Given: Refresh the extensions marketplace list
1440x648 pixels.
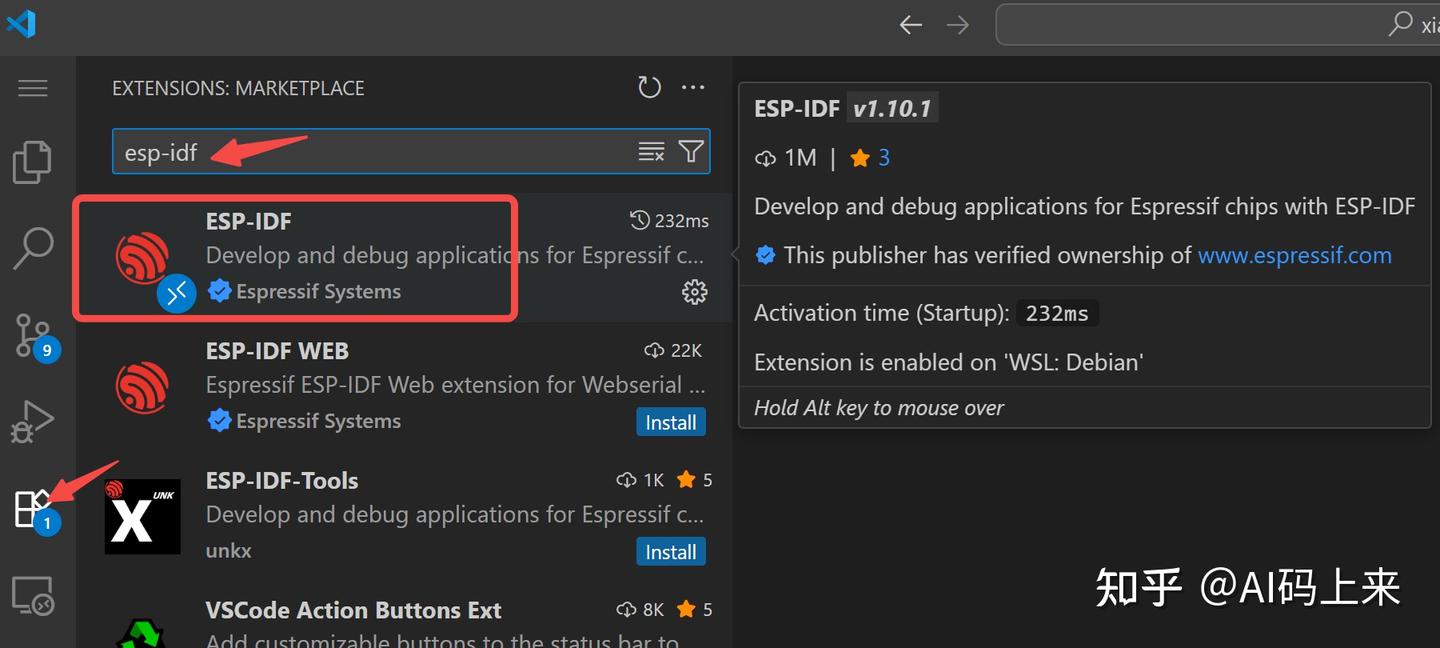Looking at the screenshot, I should coord(650,88).
